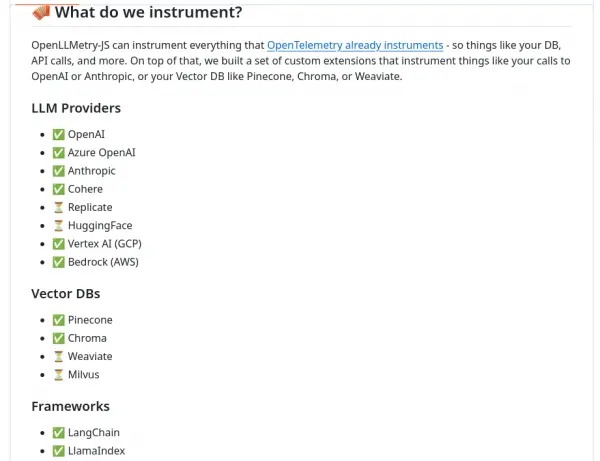Click the green checkmark beside Pinecone

58,320
